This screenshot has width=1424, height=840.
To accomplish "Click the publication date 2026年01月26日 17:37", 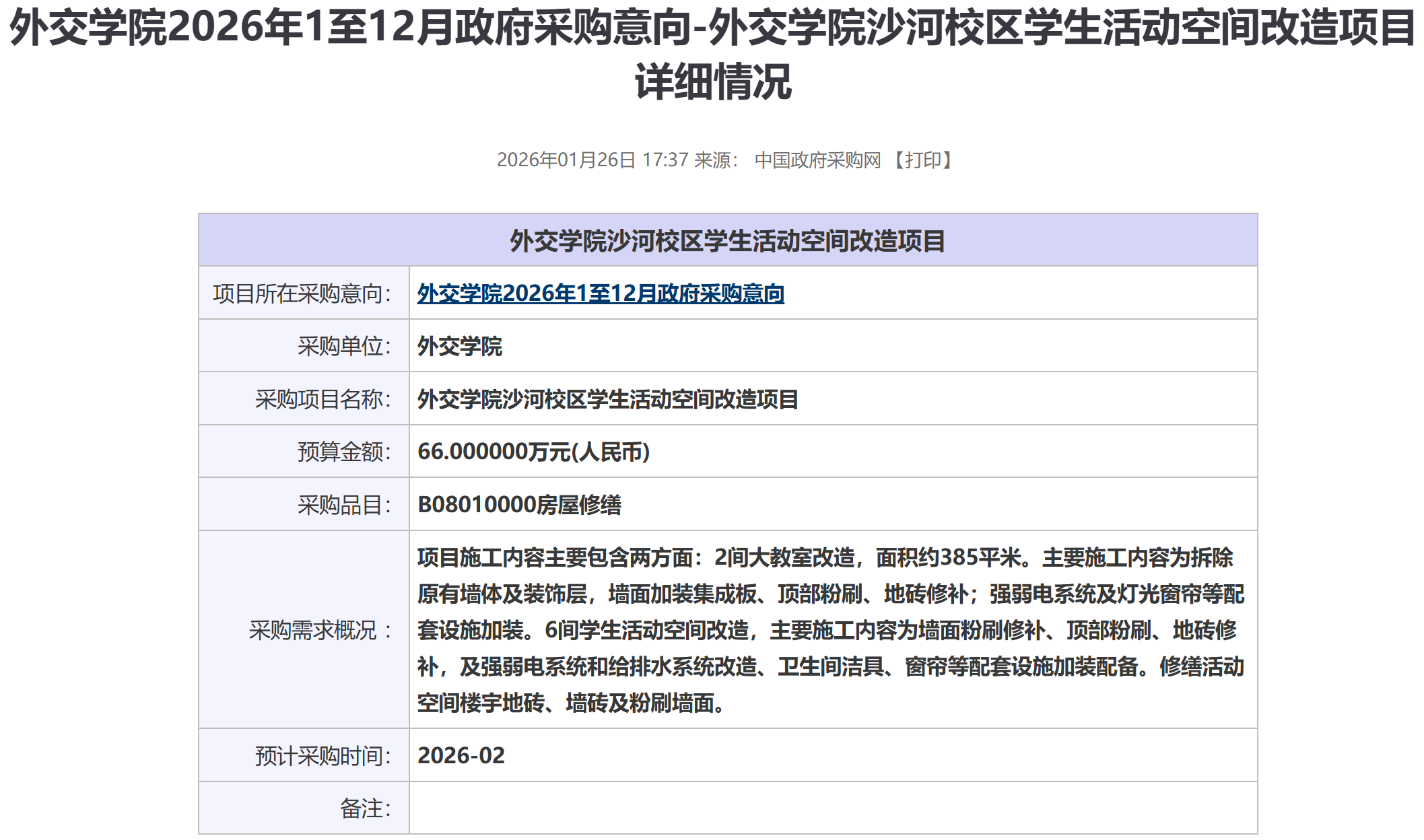I will click(592, 160).
